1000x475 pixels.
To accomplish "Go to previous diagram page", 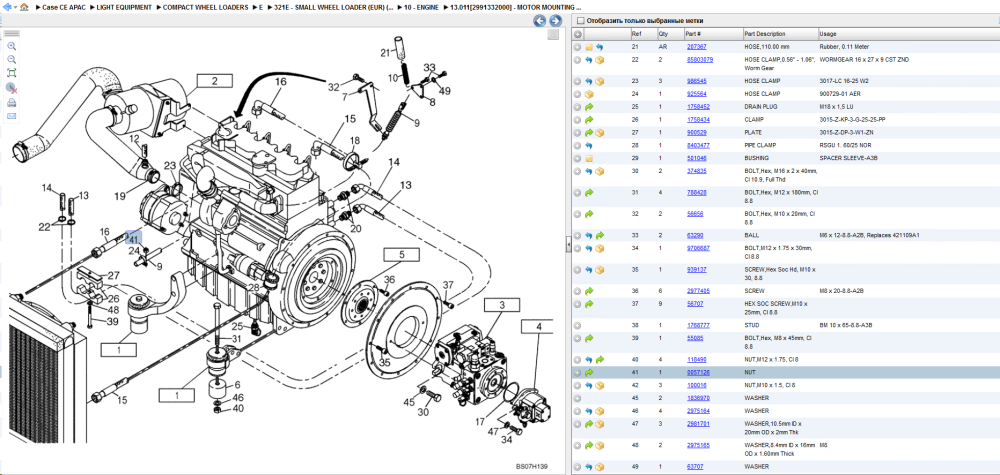I will [x=540, y=21].
